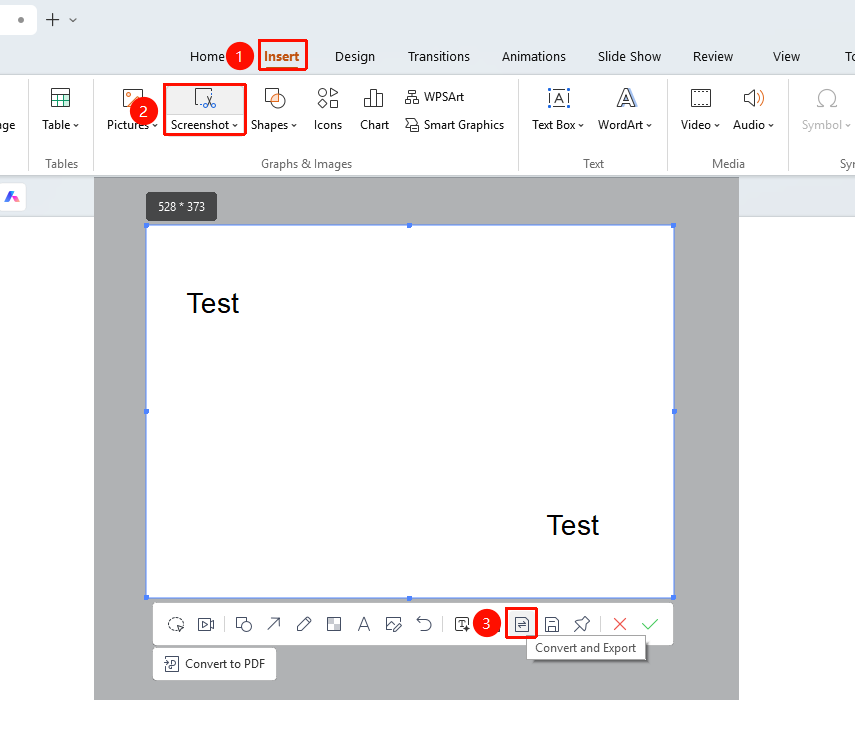Screen dimensions: 855x734
Task: Open a new tab with plus button
Action: [52, 20]
